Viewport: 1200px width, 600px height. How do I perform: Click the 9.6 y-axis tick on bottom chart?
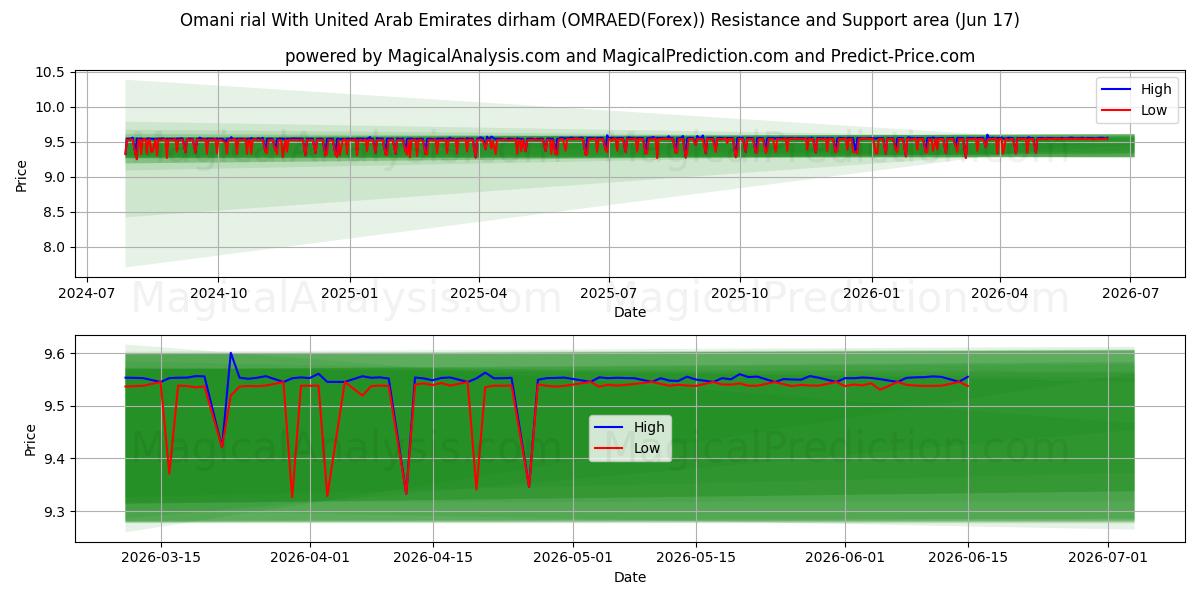[55, 354]
